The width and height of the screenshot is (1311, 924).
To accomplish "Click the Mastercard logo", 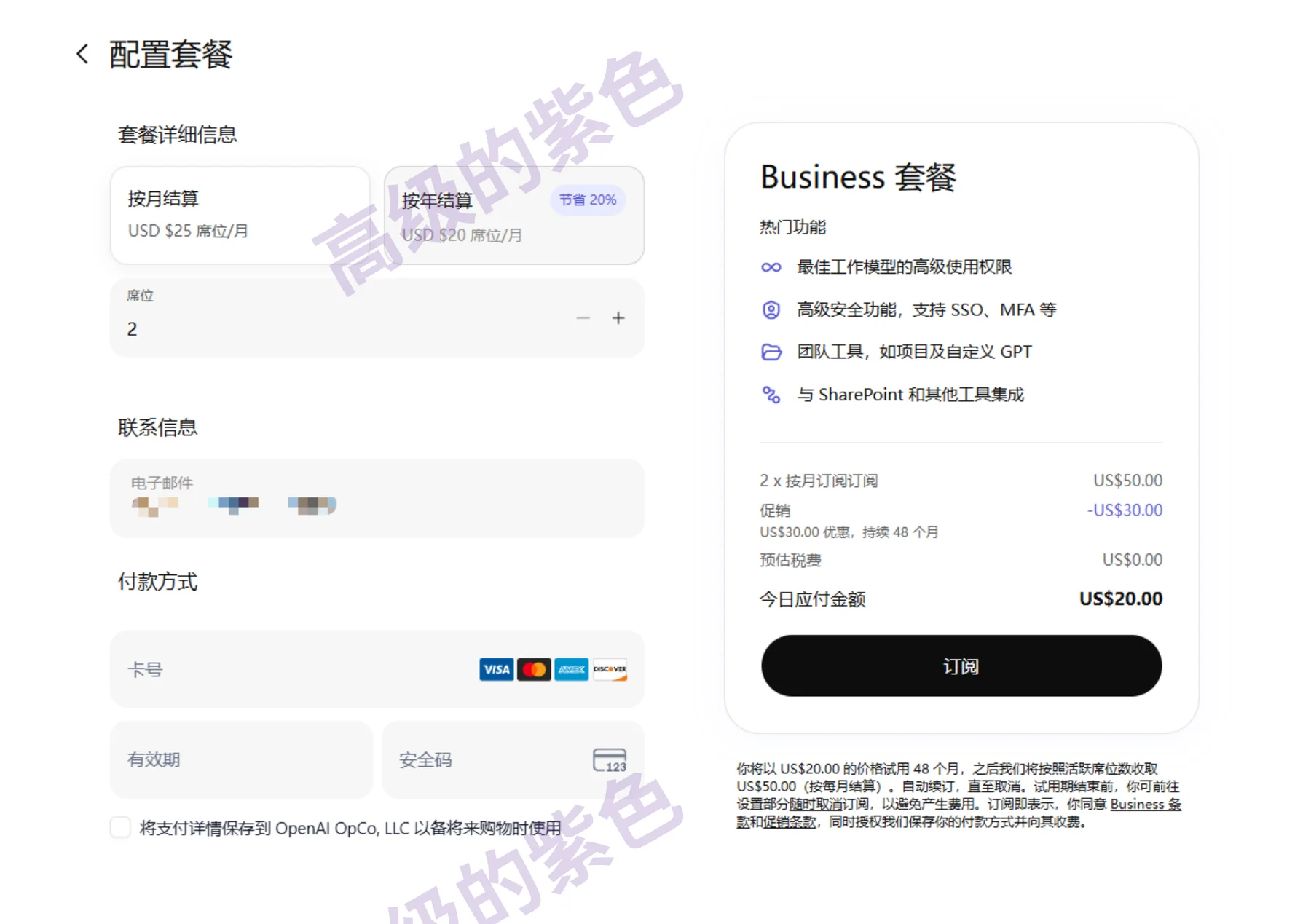I will [x=534, y=669].
